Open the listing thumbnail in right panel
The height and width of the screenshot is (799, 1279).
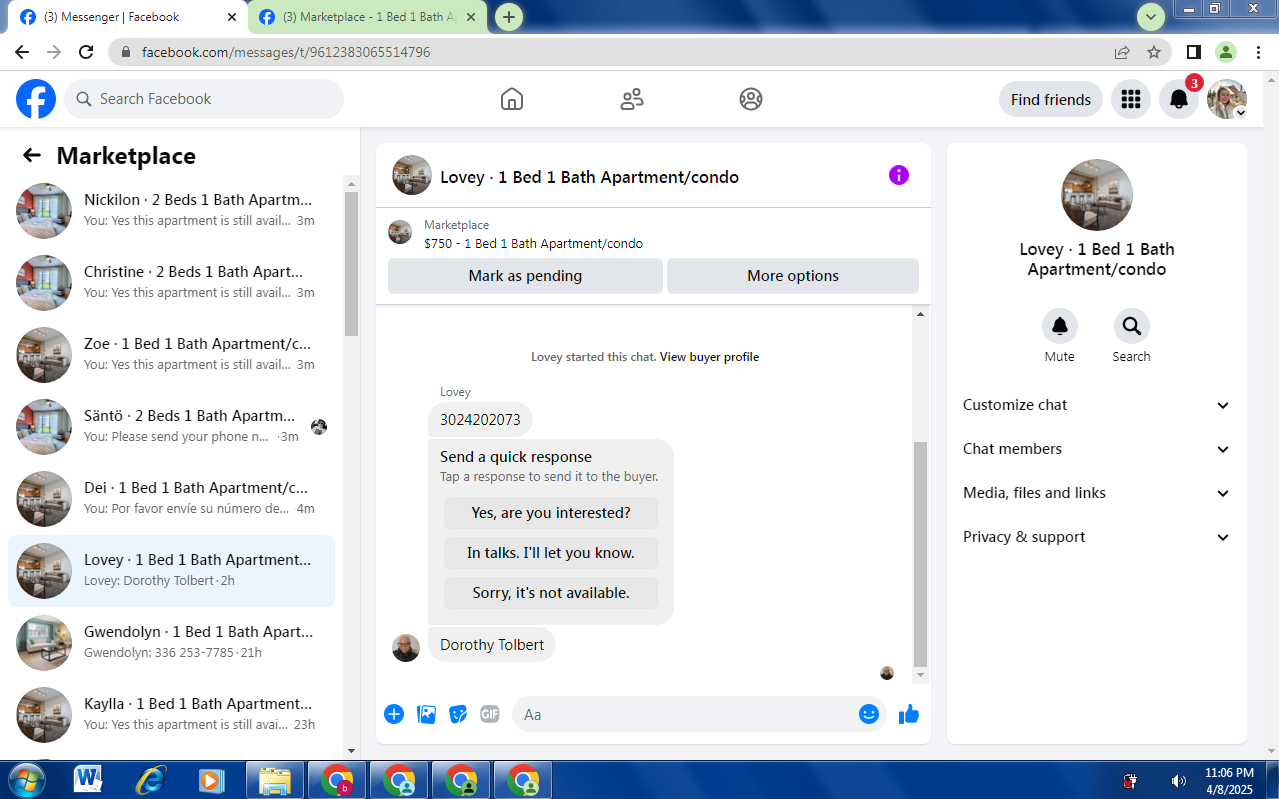tap(1097, 195)
